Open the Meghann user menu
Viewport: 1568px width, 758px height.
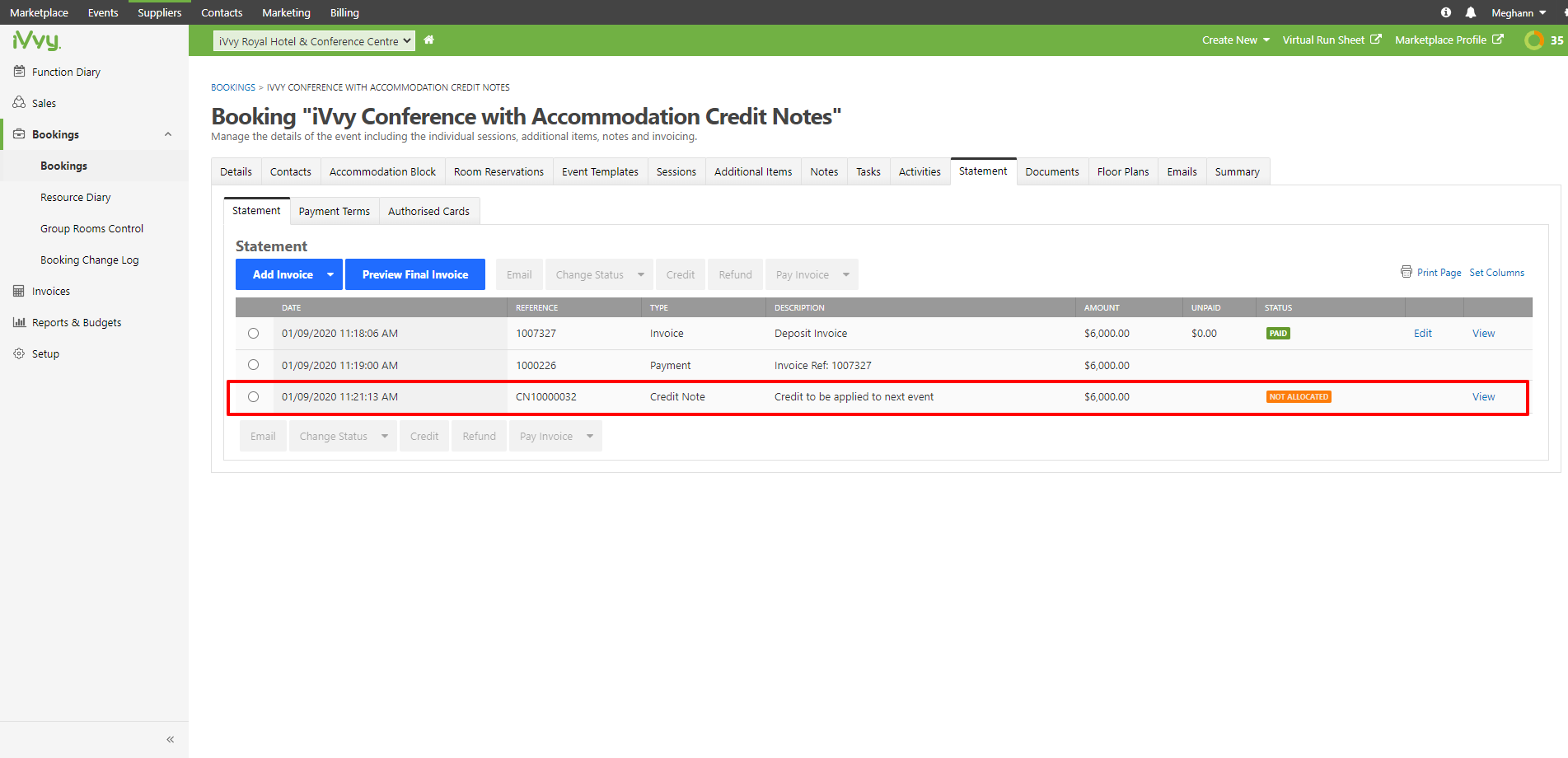(1519, 12)
